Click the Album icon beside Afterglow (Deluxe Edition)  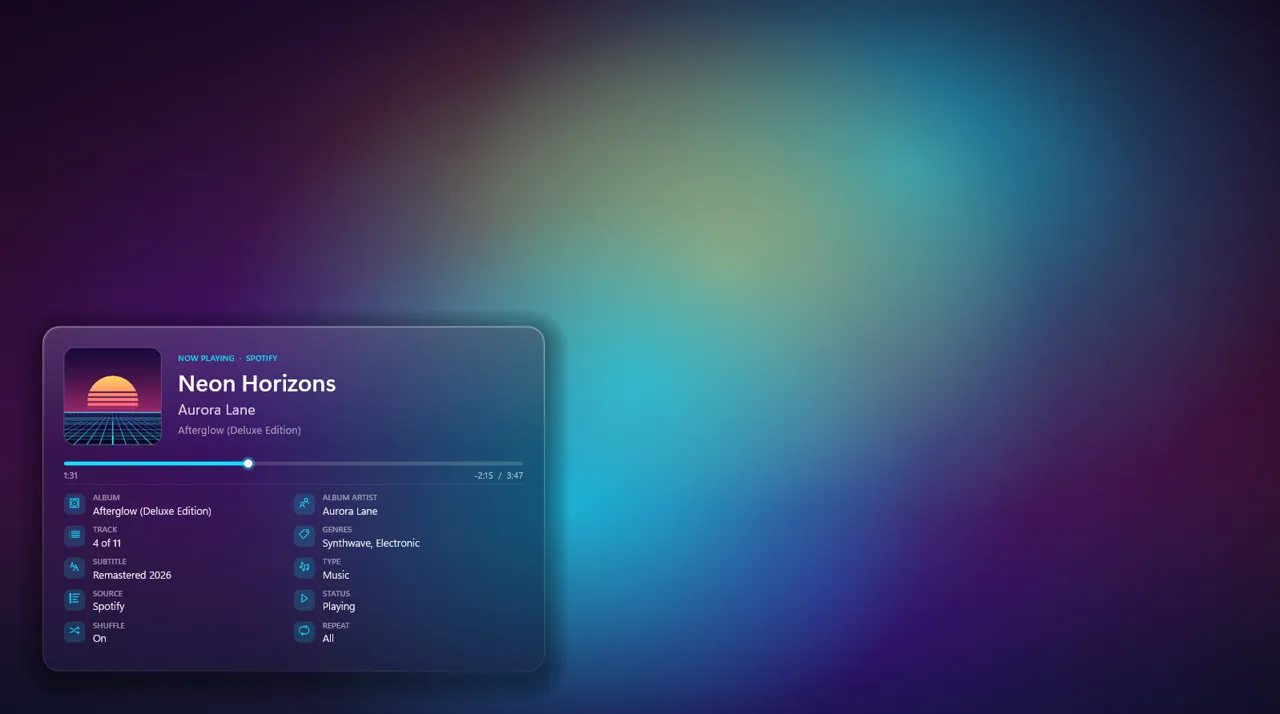[x=74, y=504]
